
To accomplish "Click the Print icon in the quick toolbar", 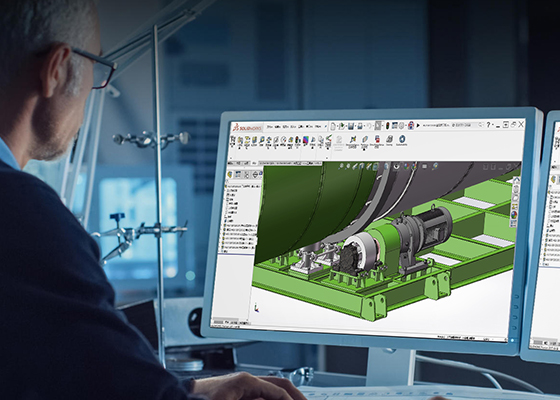I will point(360,126).
